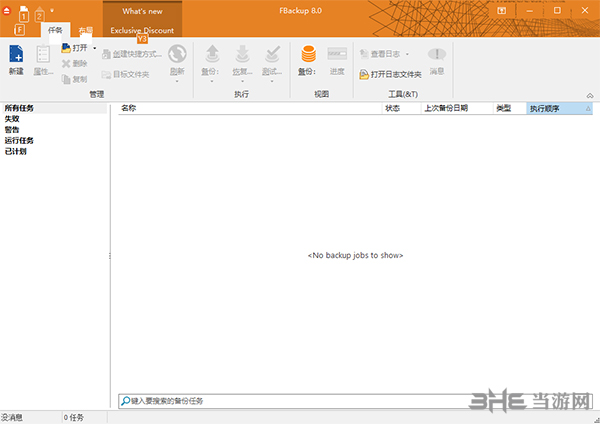The height and width of the screenshot is (424, 600).
Task: Click 0 任务 status bar entry
Action: coord(73,417)
